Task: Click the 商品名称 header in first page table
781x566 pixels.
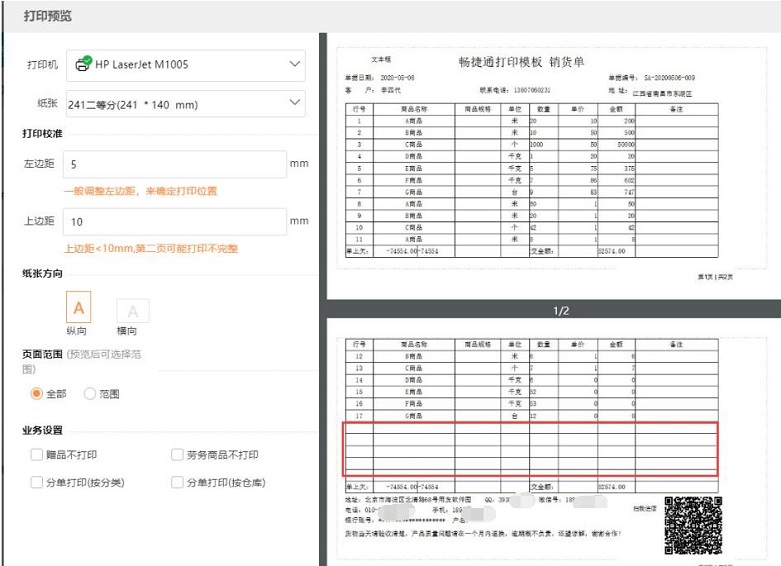Action: pos(414,109)
